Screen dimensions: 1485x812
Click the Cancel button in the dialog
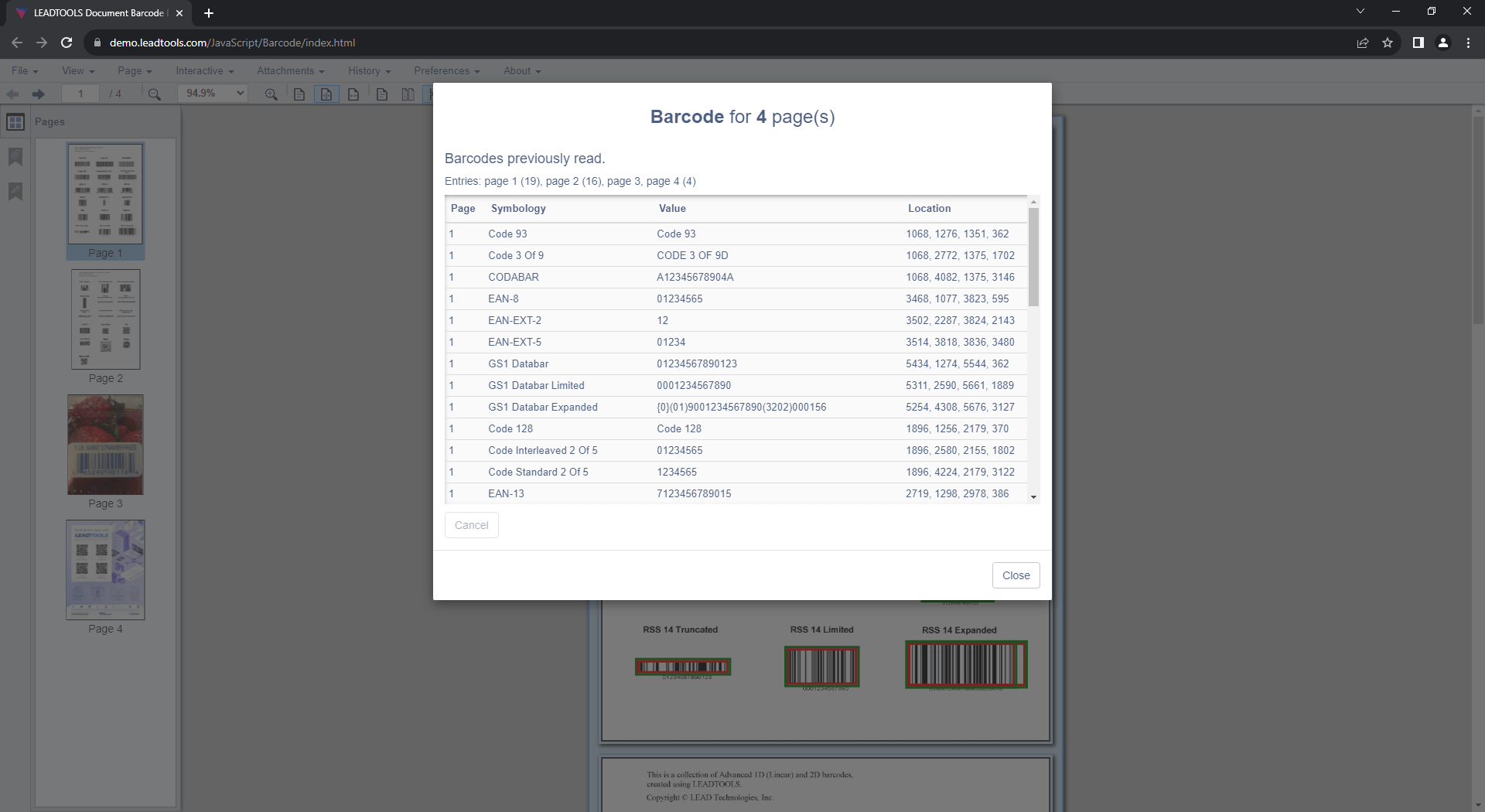point(471,525)
